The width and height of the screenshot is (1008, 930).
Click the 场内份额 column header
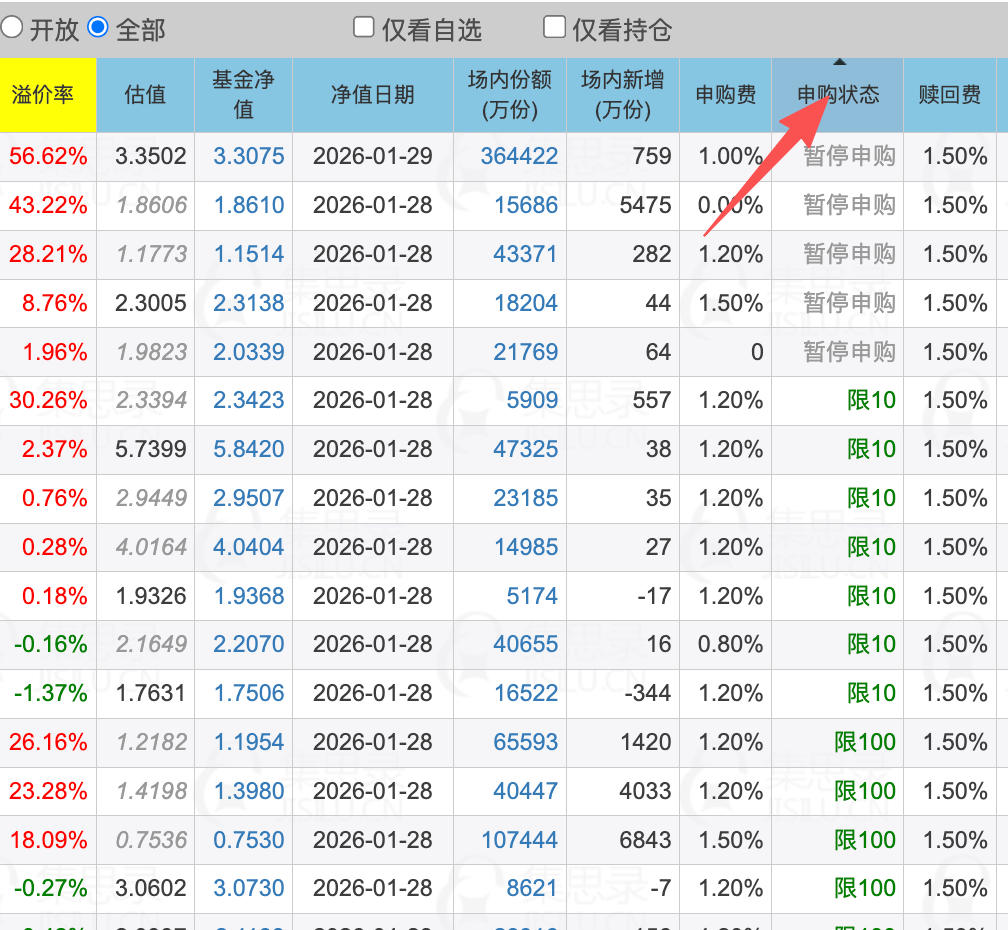click(509, 95)
